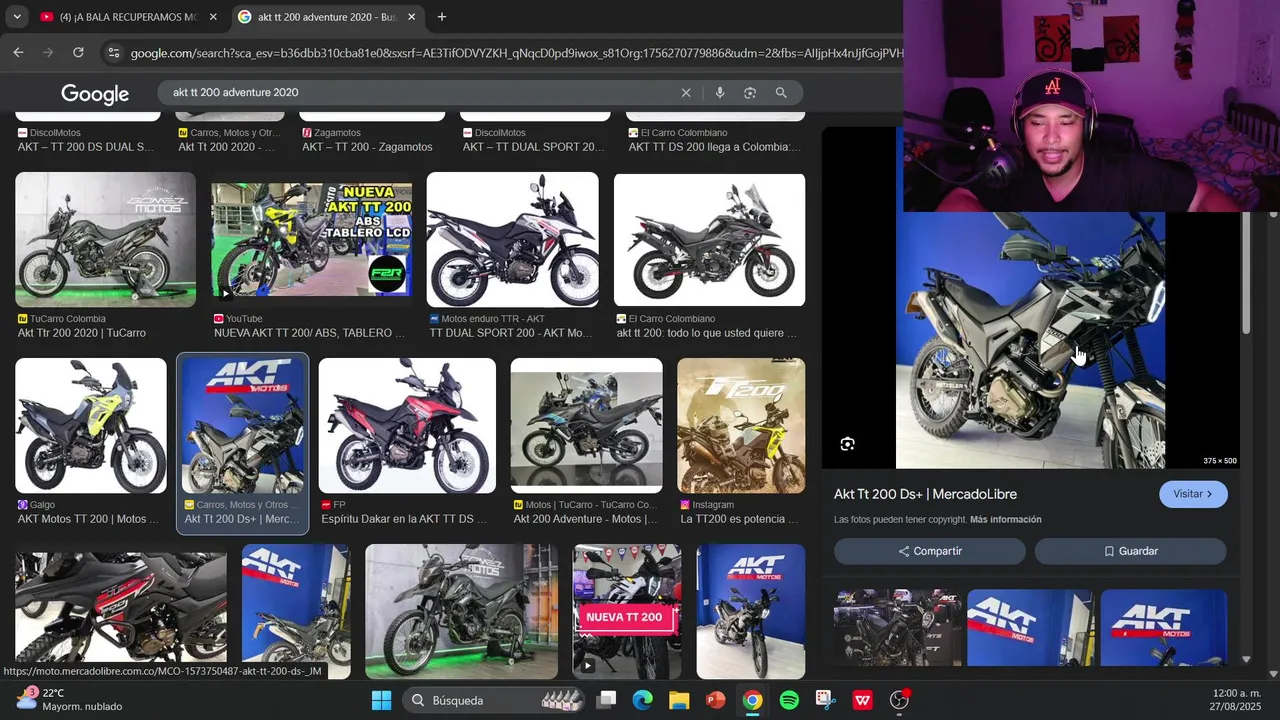Click the magnifier search submit icon
Screen dimensions: 1280x720
781,93
